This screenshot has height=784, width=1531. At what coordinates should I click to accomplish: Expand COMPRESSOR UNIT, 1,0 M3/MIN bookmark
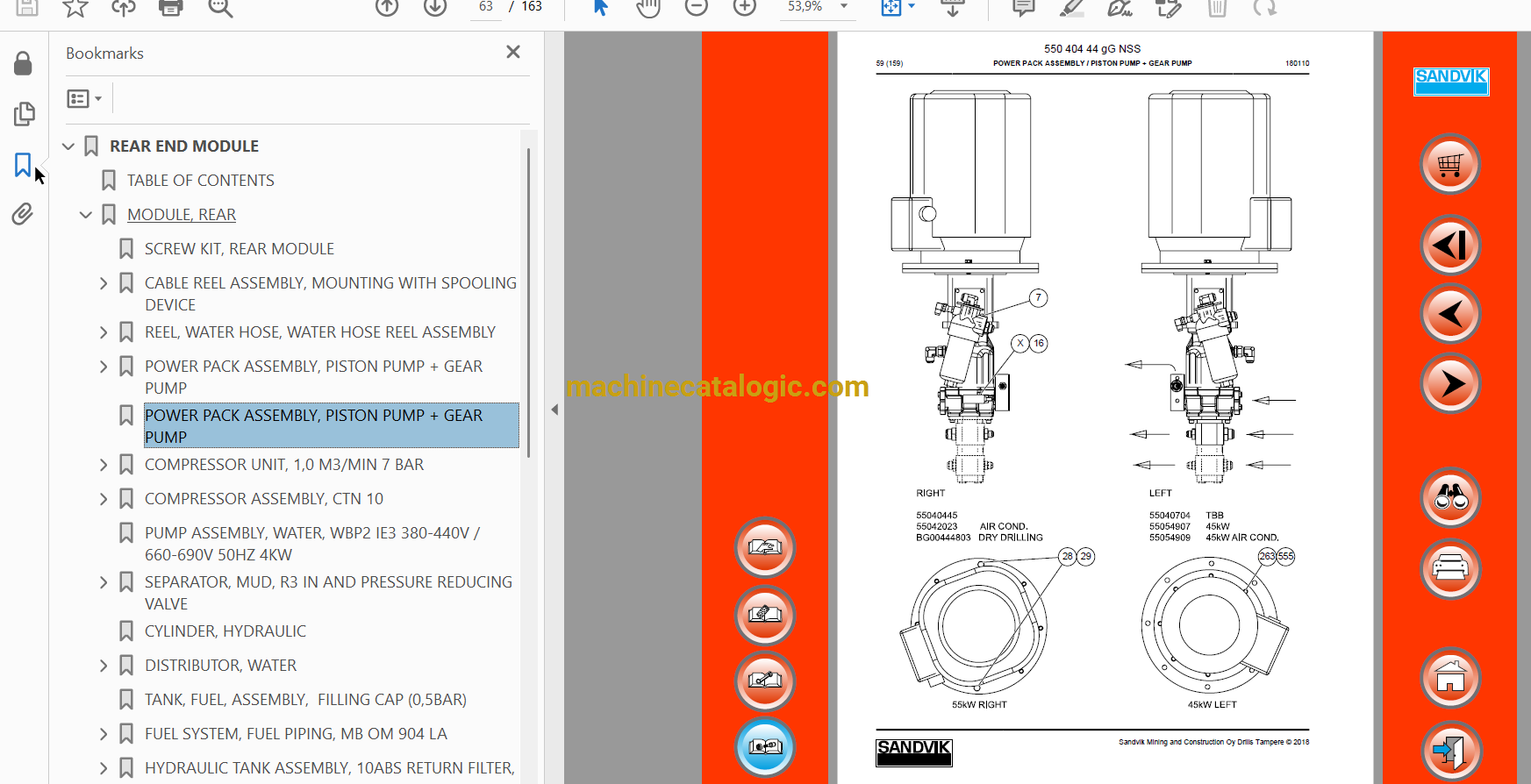(104, 465)
